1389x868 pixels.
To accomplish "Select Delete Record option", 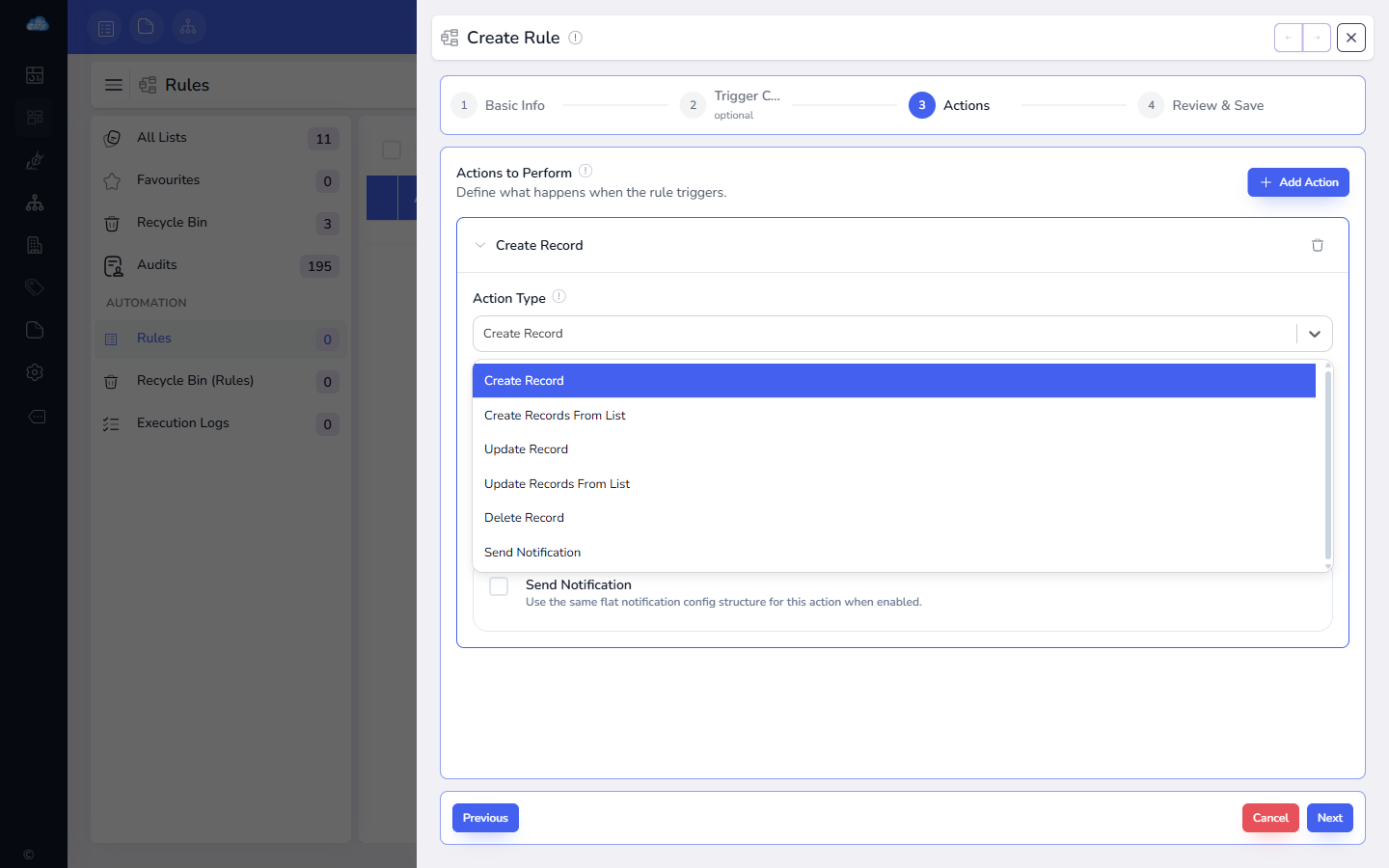I will coord(894,518).
